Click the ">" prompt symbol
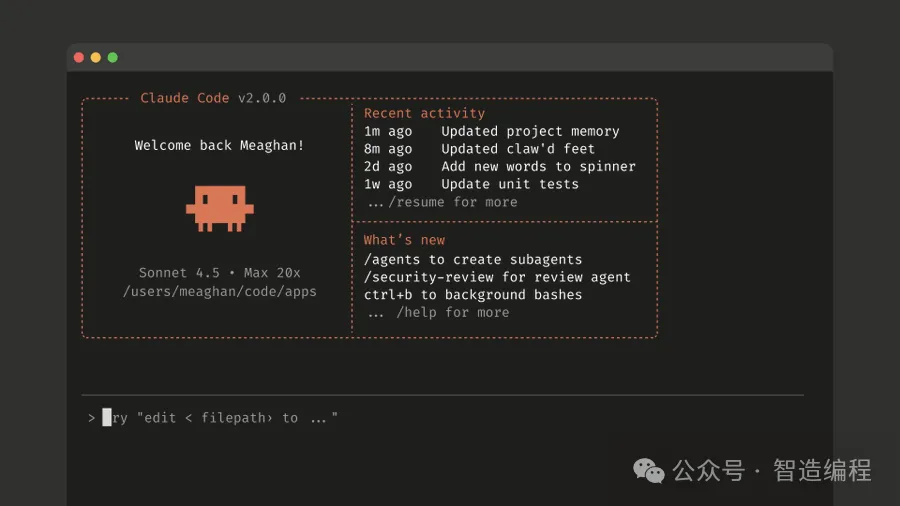900x506 pixels. point(91,418)
